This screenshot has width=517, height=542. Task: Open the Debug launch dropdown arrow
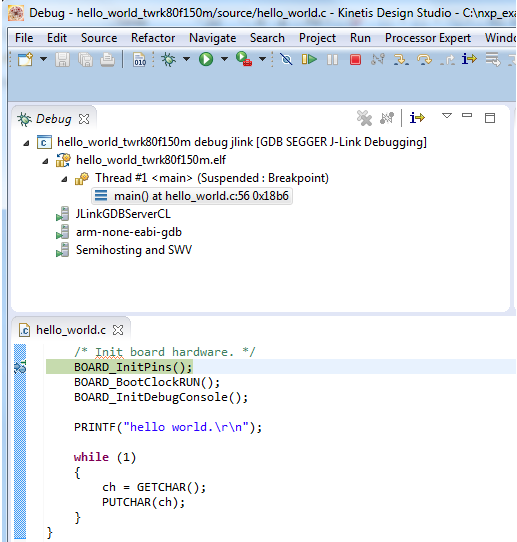pos(187,59)
